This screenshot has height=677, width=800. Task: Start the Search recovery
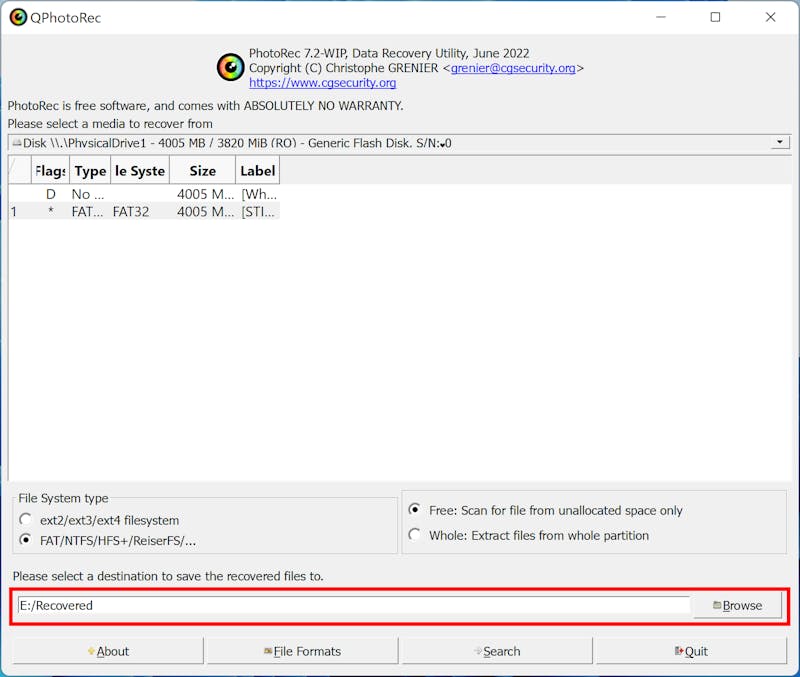[x=497, y=651]
